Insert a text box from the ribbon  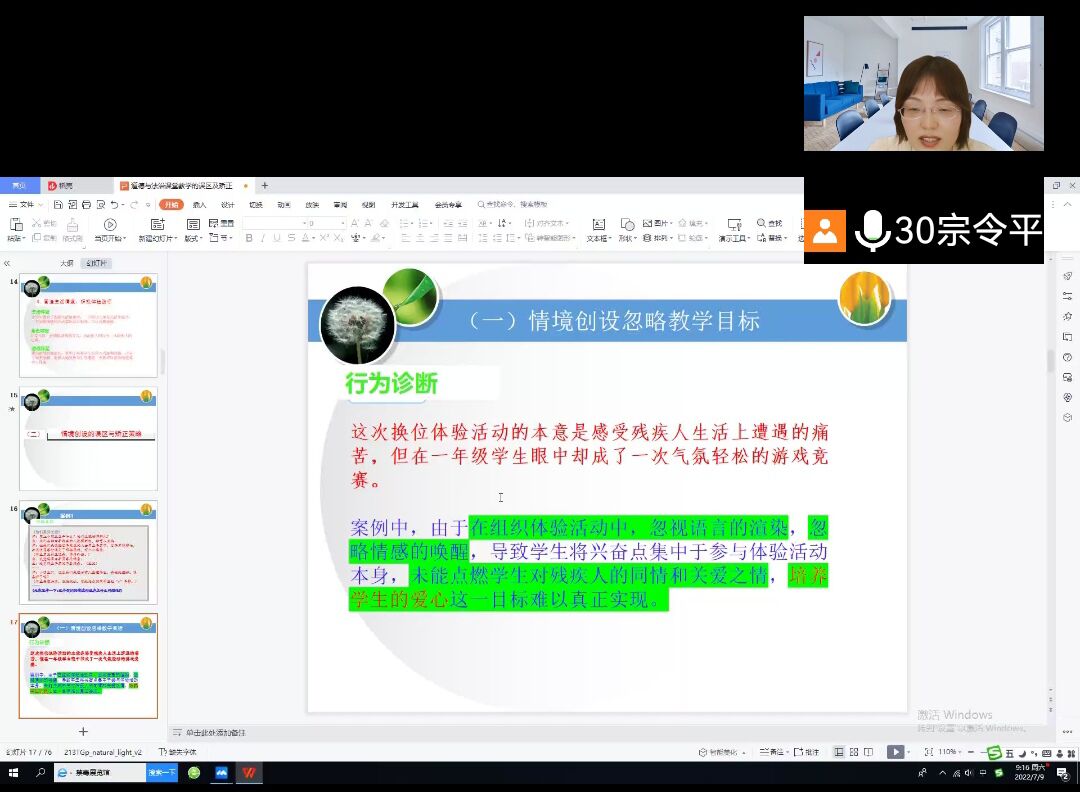[x=598, y=226]
